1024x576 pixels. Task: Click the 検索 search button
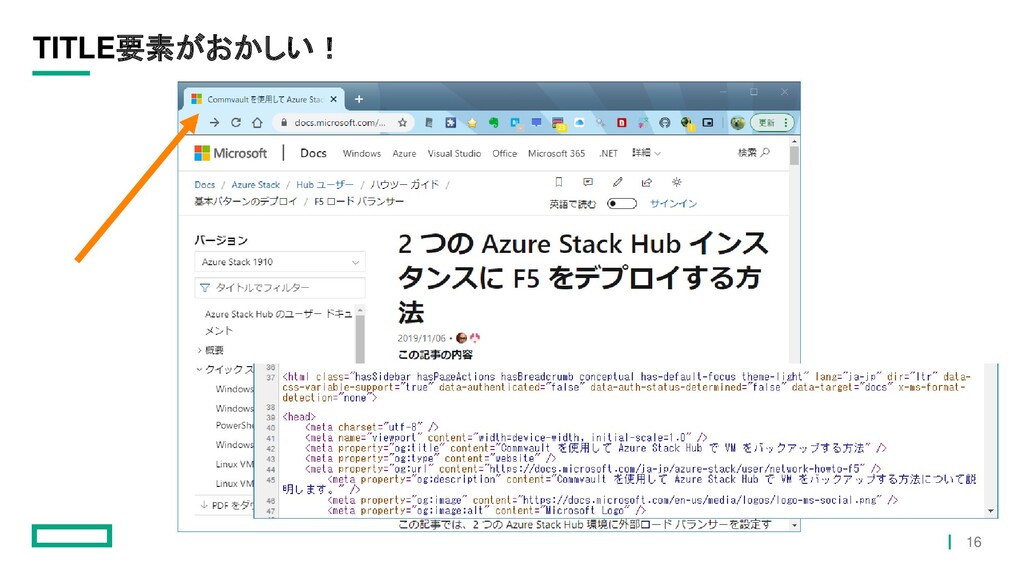point(754,153)
